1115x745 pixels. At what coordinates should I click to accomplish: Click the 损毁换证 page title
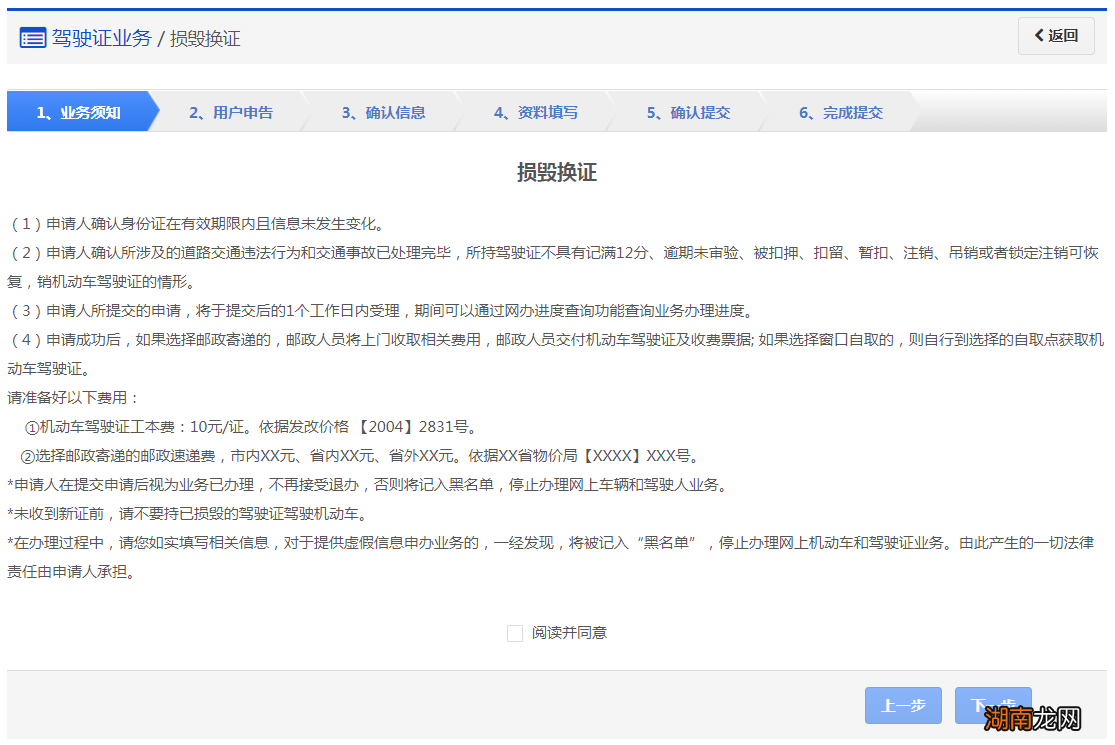[556, 171]
